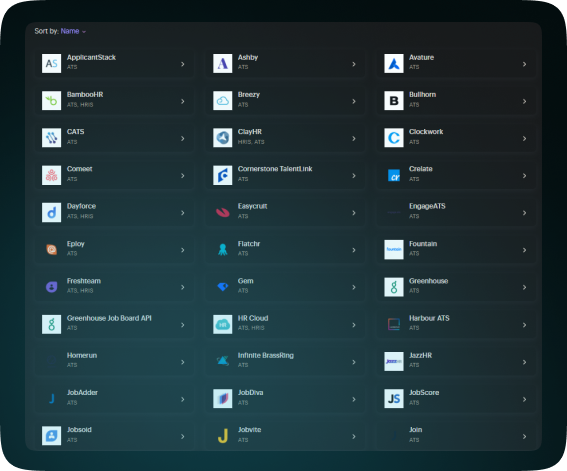The image size is (567, 471).
Task: Click the HR Cloud logo icon
Action: click(x=222, y=324)
